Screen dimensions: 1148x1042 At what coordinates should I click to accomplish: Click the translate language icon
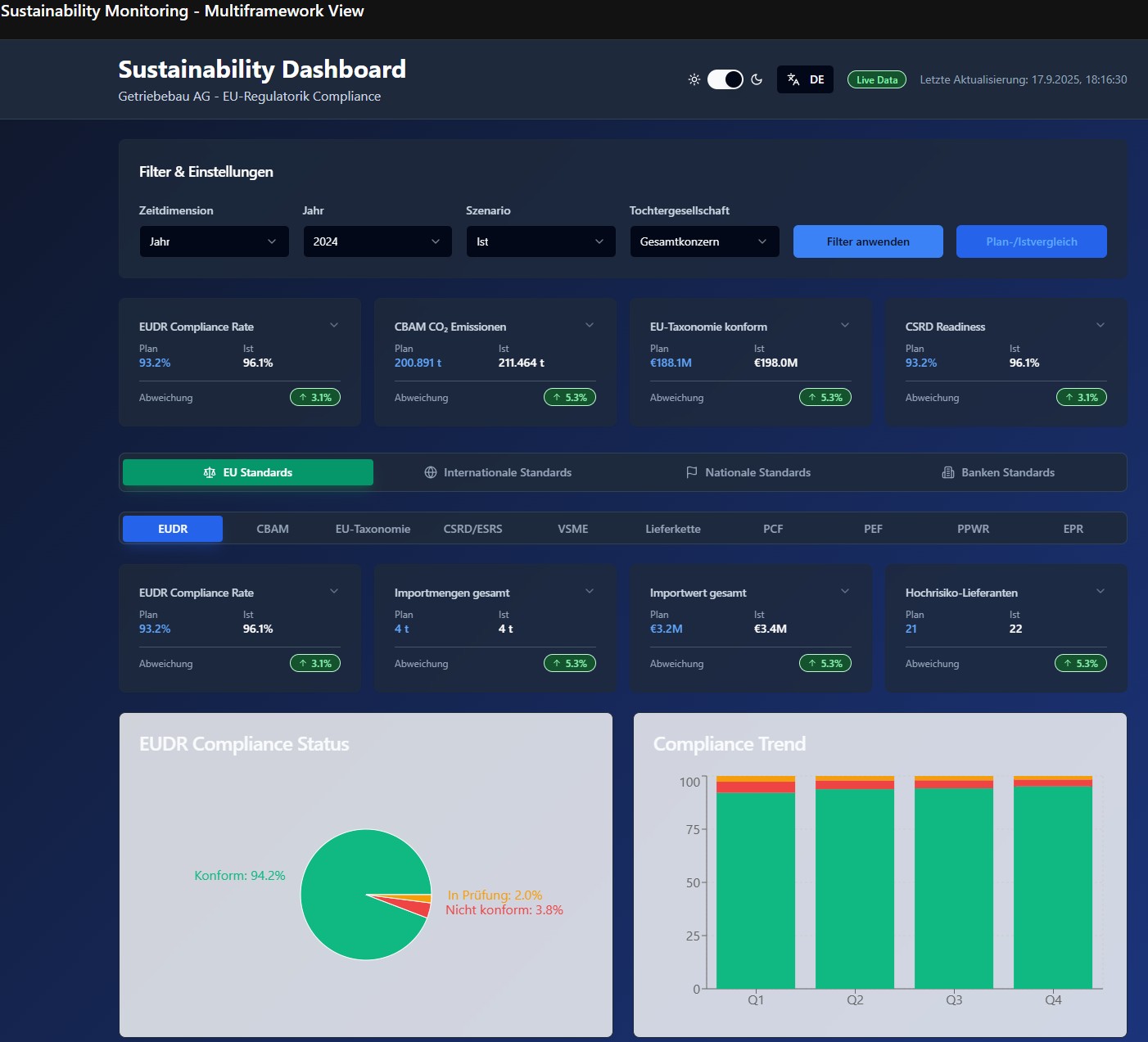coord(793,79)
